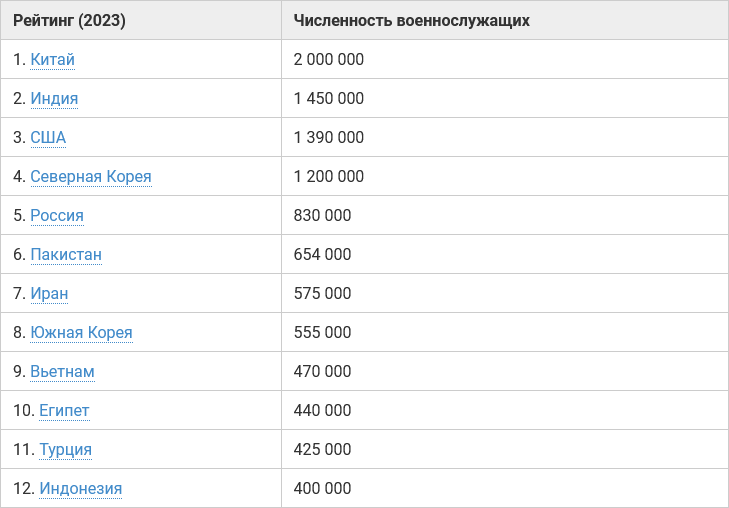This screenshot has height=508, width=729.
Task: Follow the США link
Action: (48, 138)
